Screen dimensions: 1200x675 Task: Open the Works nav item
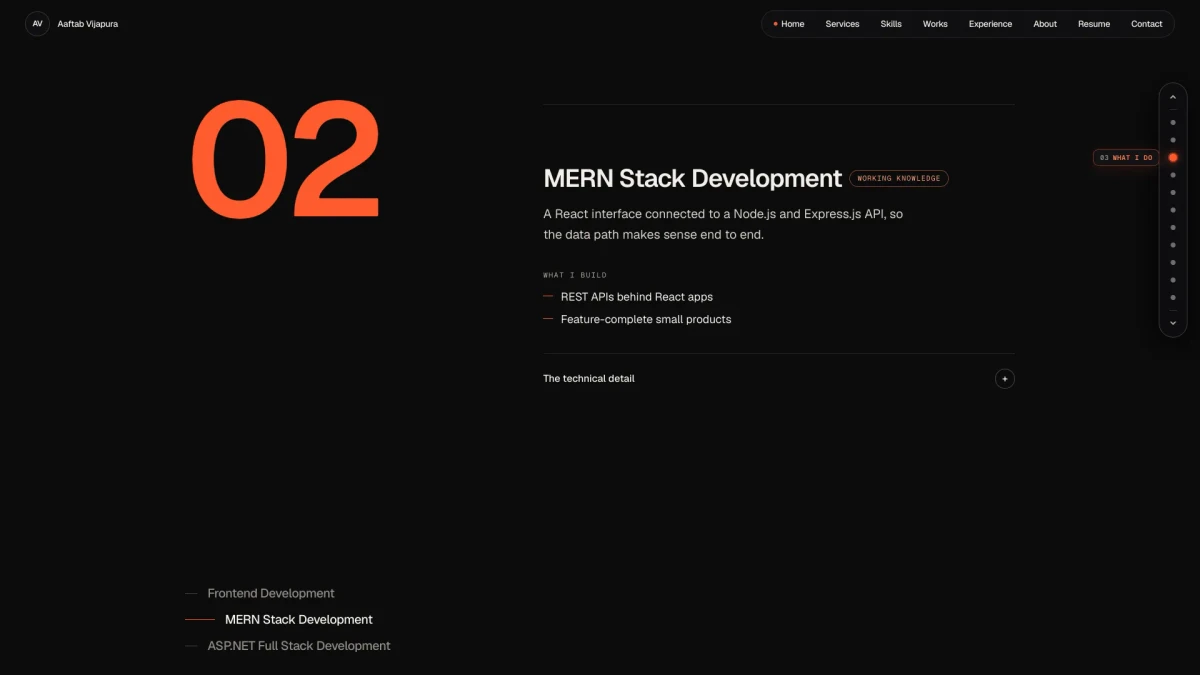click(x=935, y=24)
